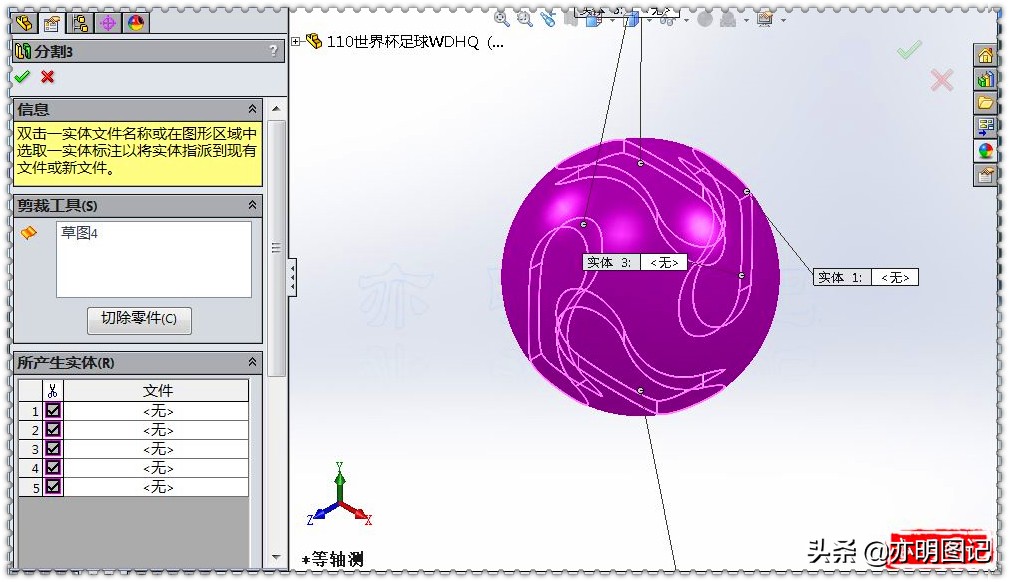Click the SolidWorks Resources home icon

[x=985, y=57]
